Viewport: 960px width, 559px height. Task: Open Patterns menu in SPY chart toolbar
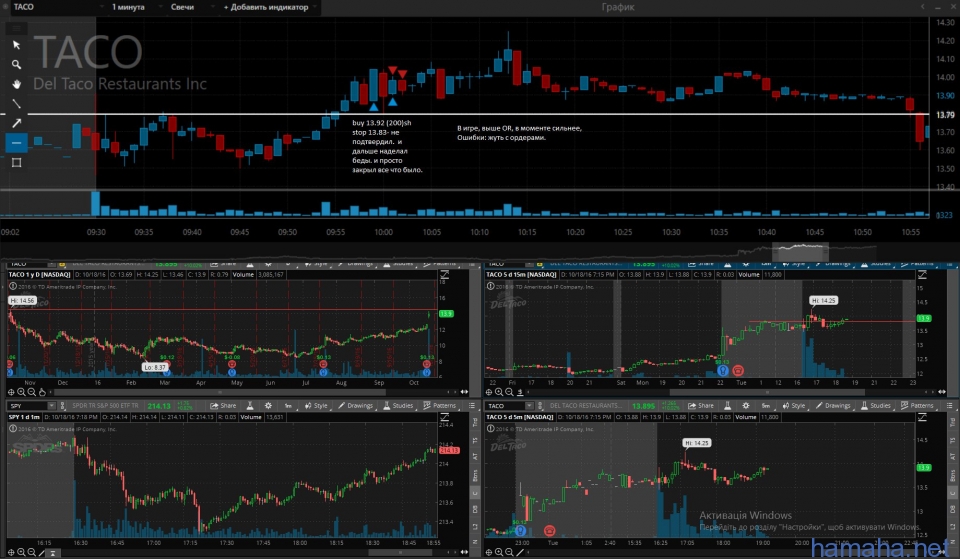pyautogui.click(x=440, y=405)
